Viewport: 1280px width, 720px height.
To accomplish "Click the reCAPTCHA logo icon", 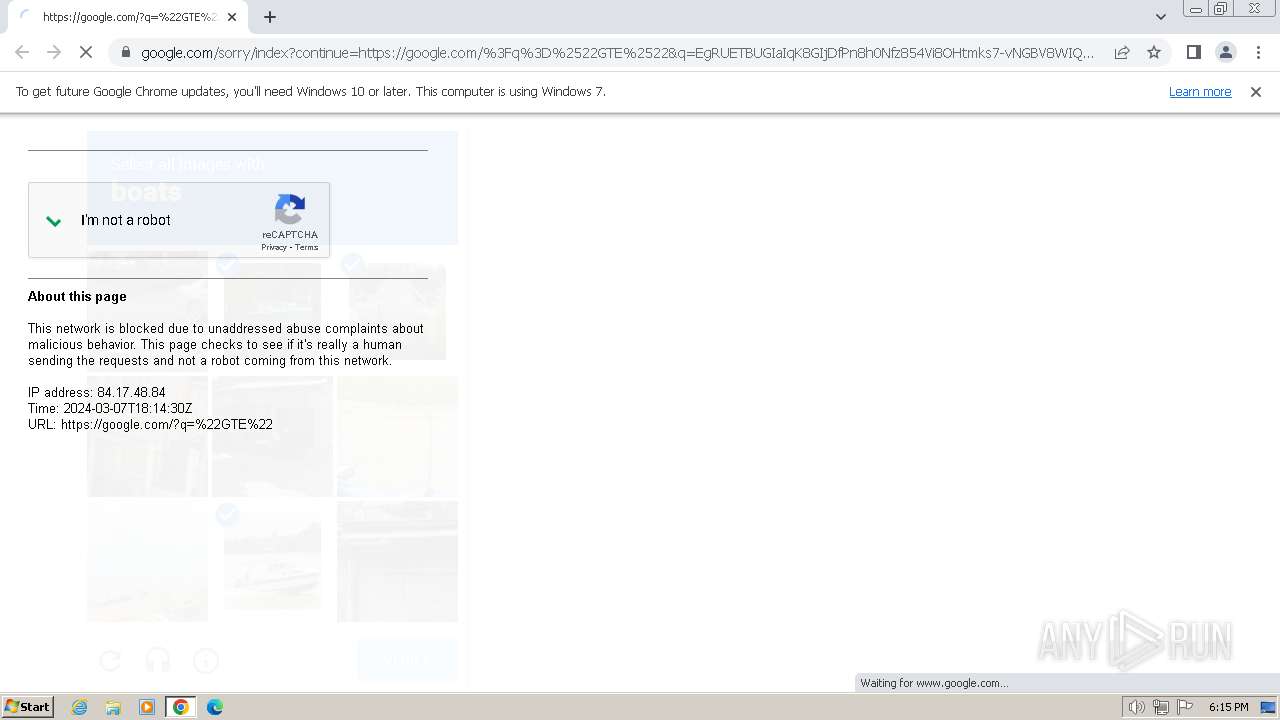I will 290,210.
